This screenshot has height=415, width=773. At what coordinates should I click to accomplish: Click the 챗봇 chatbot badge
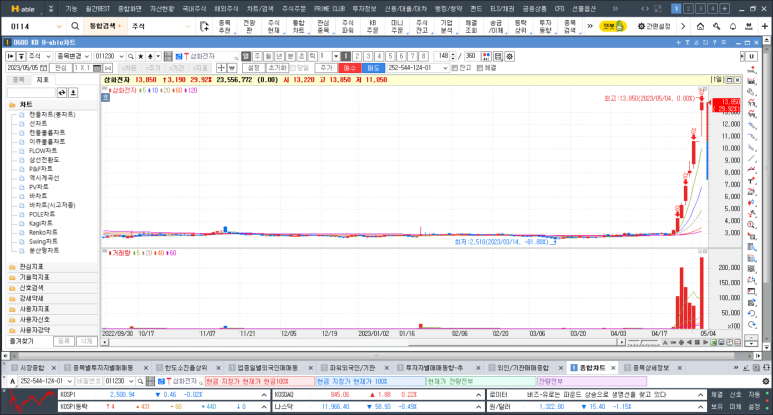[x=613, y=26]
